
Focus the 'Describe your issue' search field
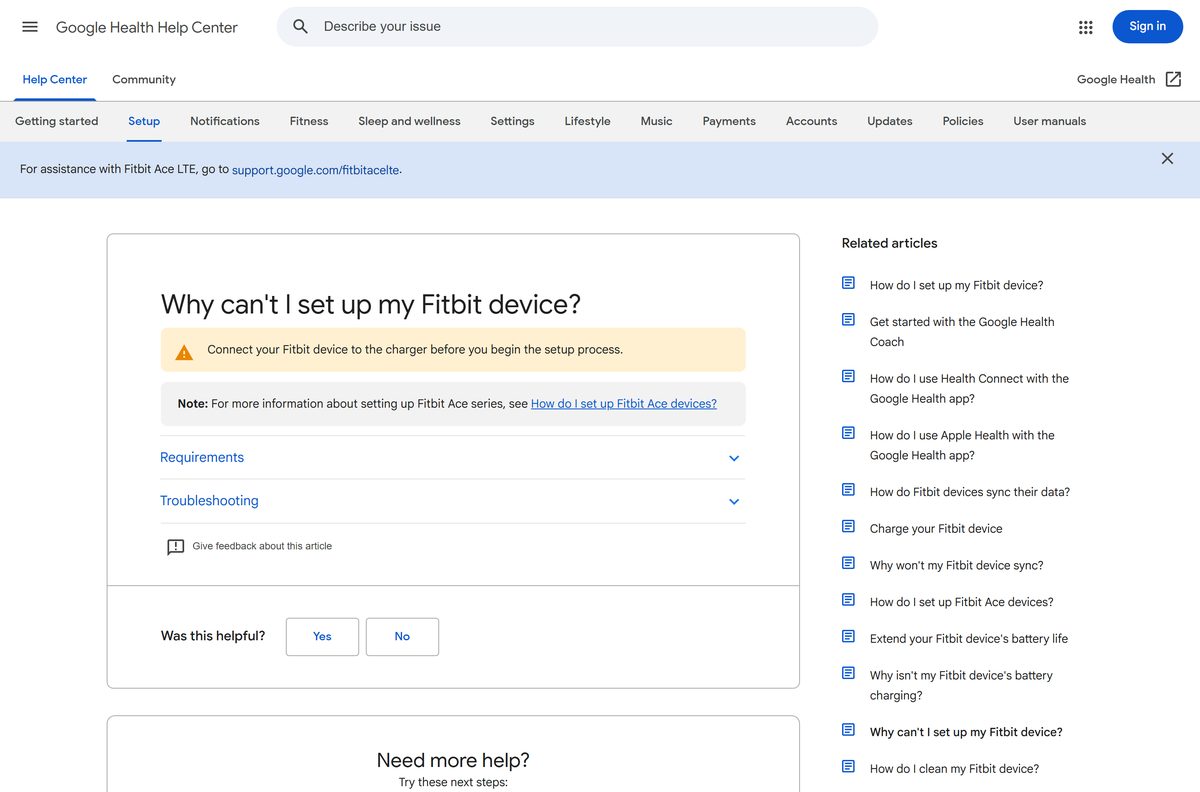pyautogui.click(x=577, y=27)
